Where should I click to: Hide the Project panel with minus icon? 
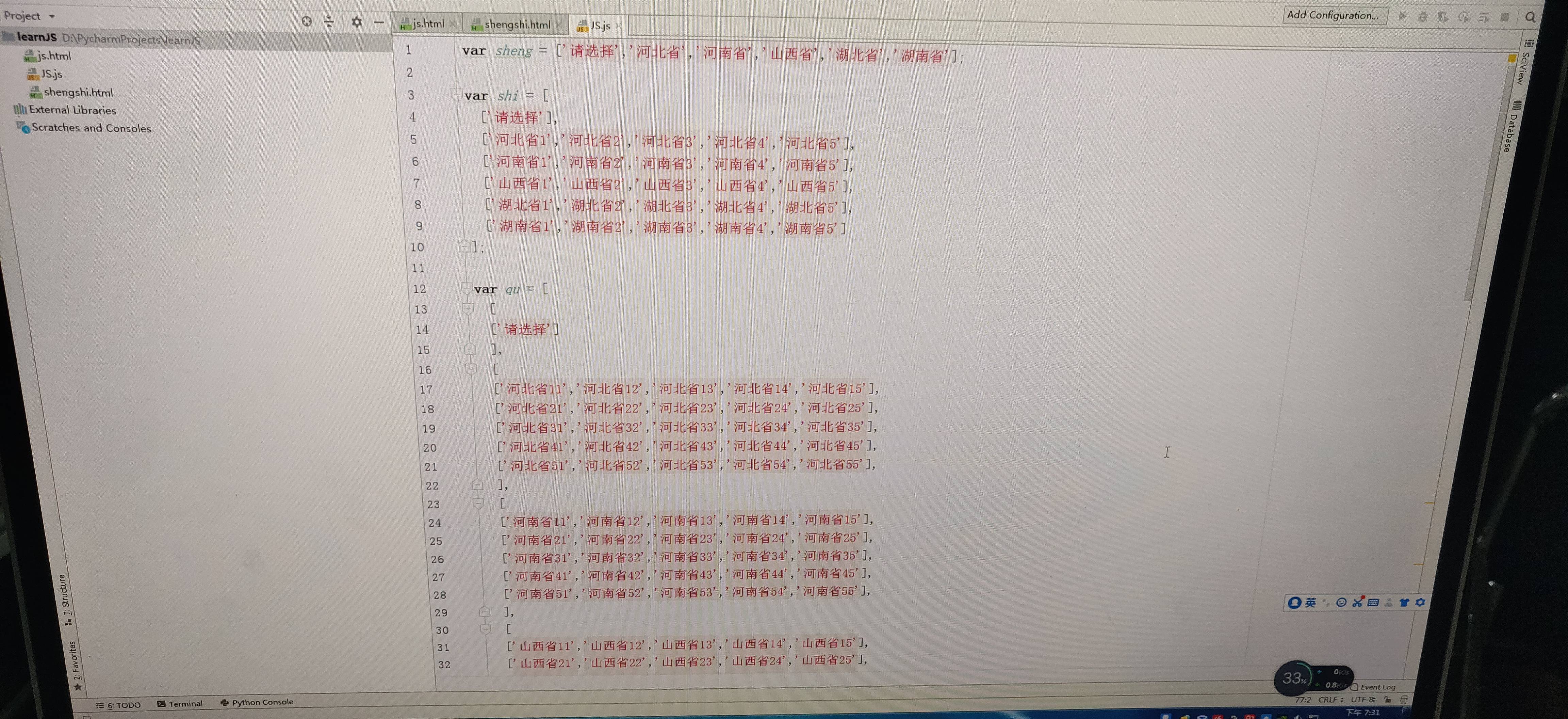pos(379,22)
